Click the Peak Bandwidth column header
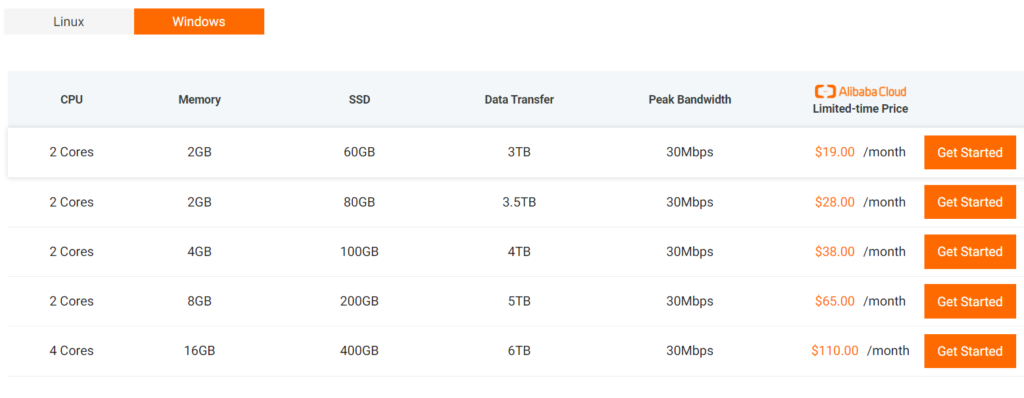The width and height of the screenshot is (1024, 398). 690,100
